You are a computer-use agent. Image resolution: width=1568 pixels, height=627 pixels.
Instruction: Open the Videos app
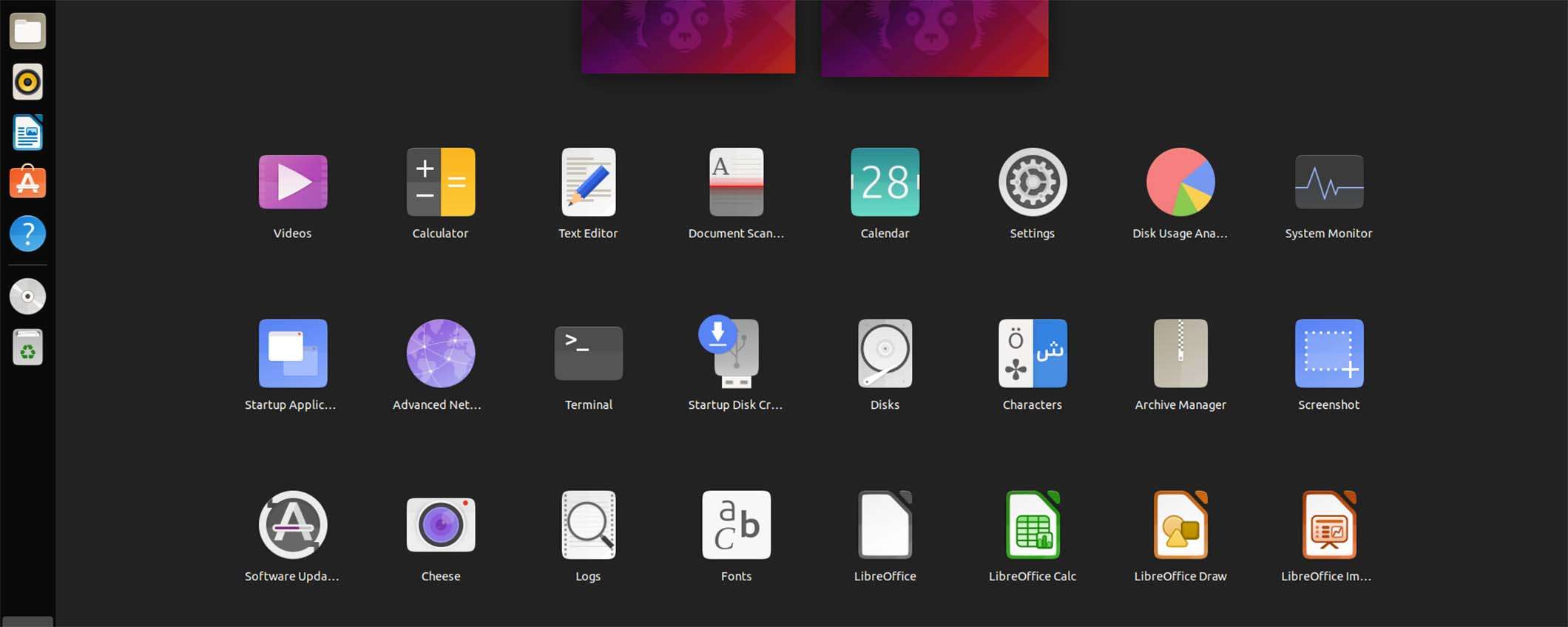point(293,183)
